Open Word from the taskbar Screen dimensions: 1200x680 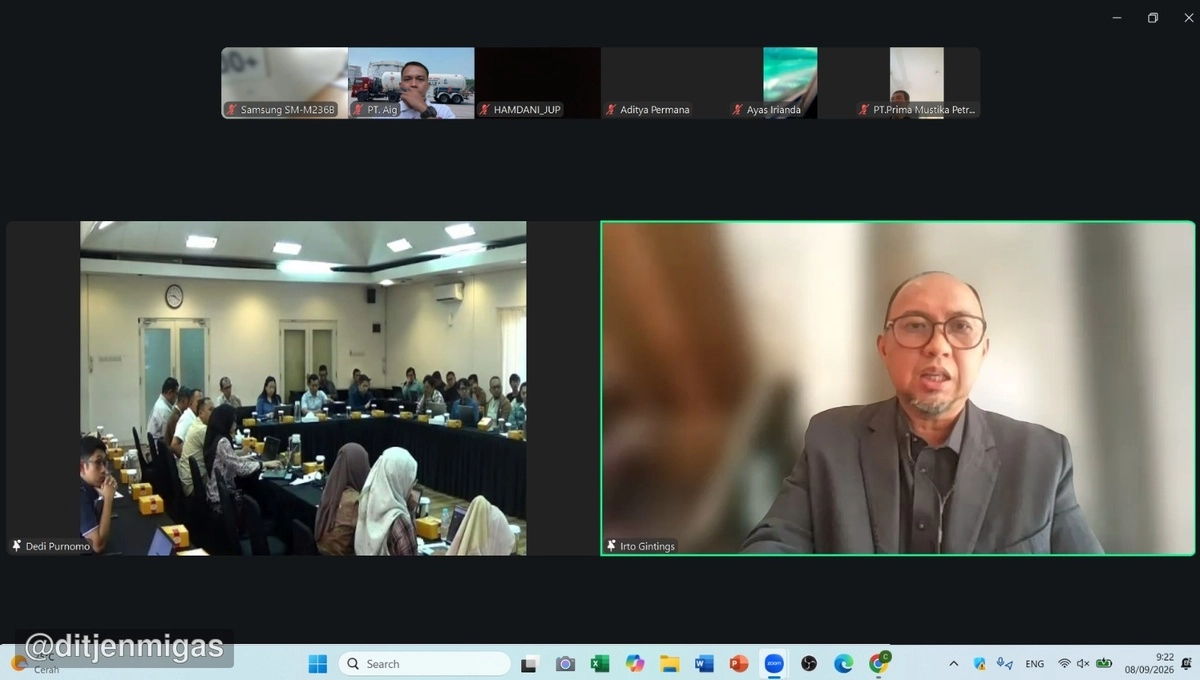click(704, 664)
